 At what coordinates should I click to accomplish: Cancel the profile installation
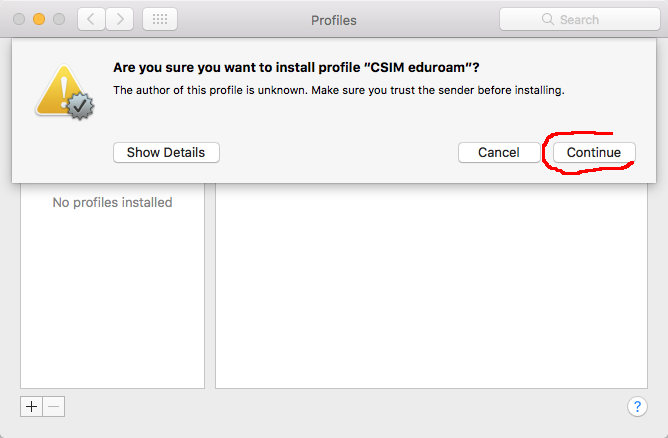click(499, 153)
